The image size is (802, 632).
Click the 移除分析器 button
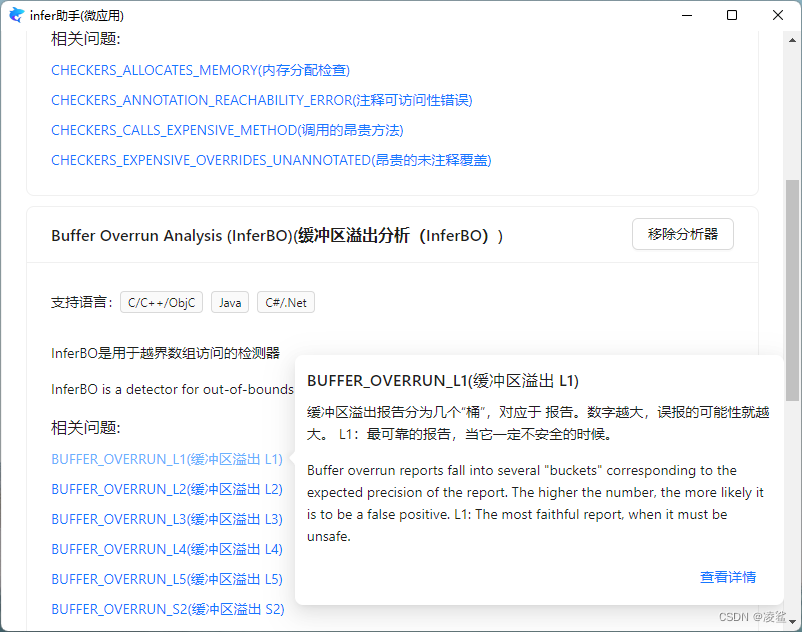pos(682,234)
